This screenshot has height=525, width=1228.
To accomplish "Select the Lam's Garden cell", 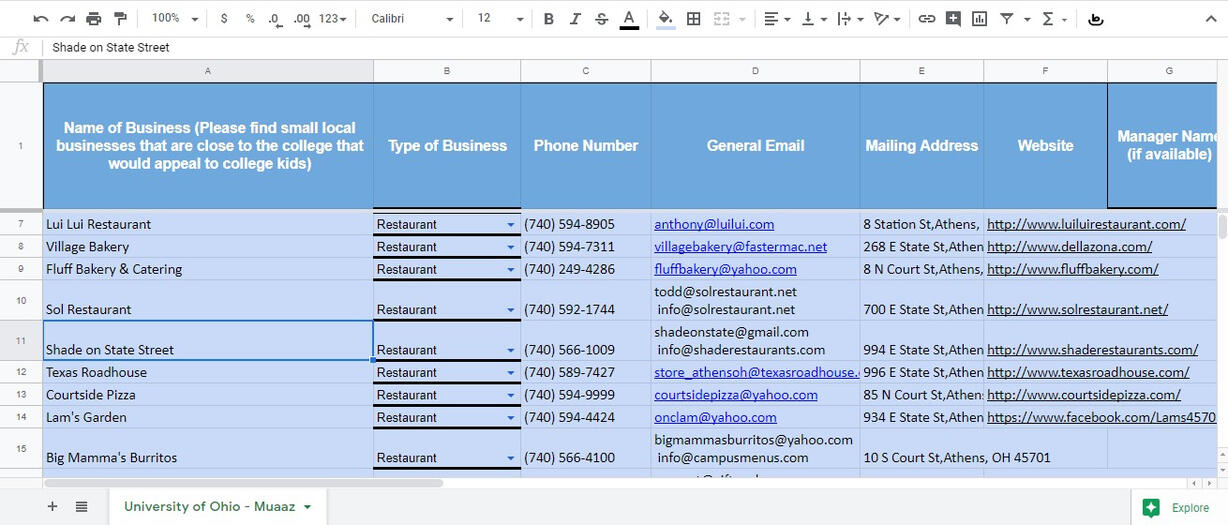I will (x=208, y=417).
